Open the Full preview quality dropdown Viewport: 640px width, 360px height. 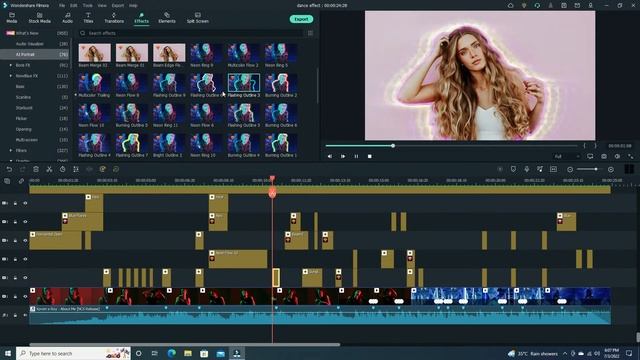click(x=567, y=156)
